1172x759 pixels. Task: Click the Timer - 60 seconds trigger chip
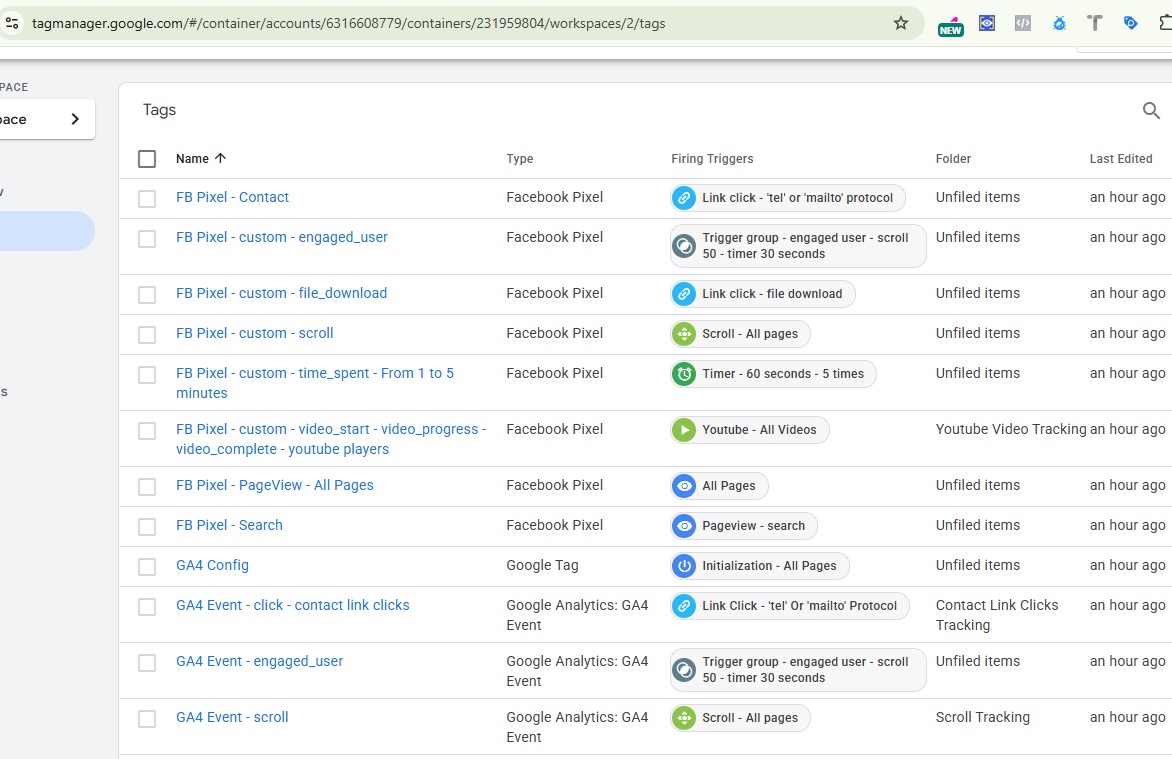click(773, 374)
